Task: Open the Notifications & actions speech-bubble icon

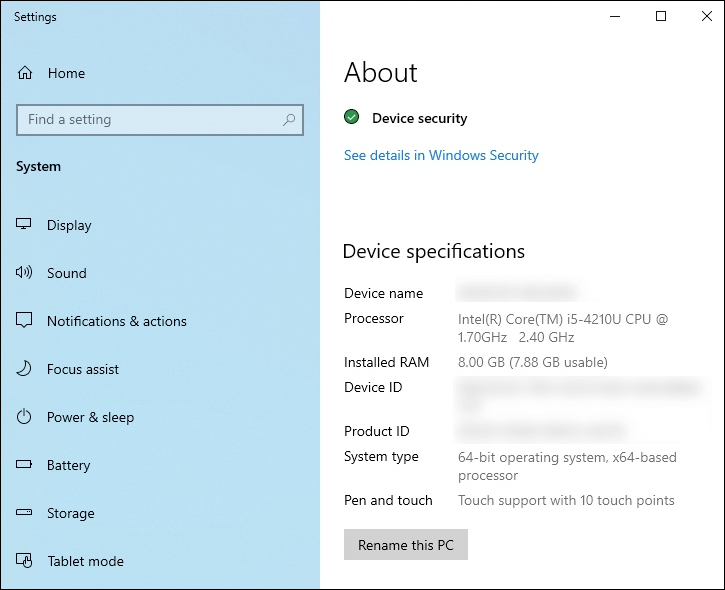Action: [24, 320]
